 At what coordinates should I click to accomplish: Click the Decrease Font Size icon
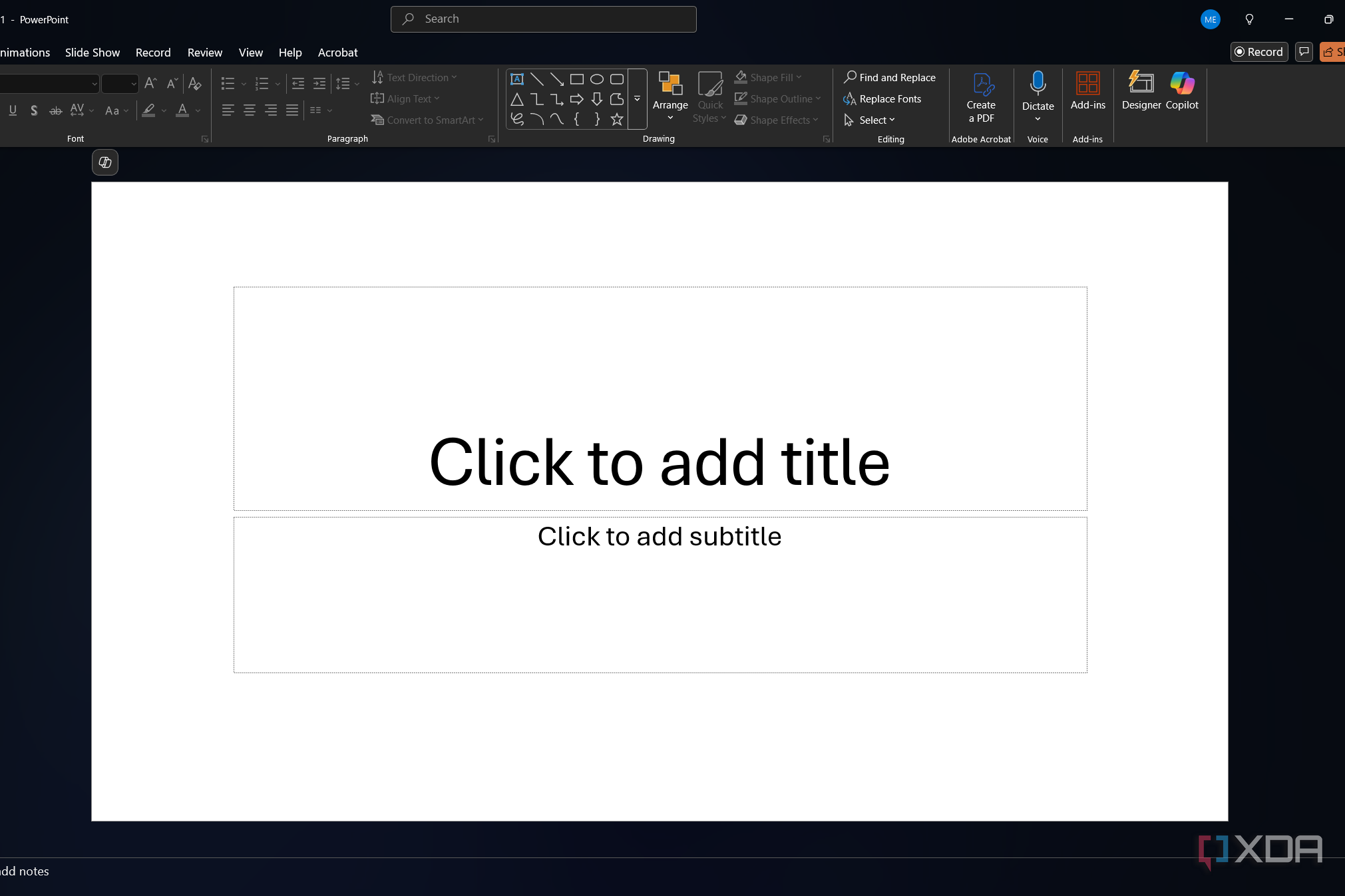click(172, 83)
